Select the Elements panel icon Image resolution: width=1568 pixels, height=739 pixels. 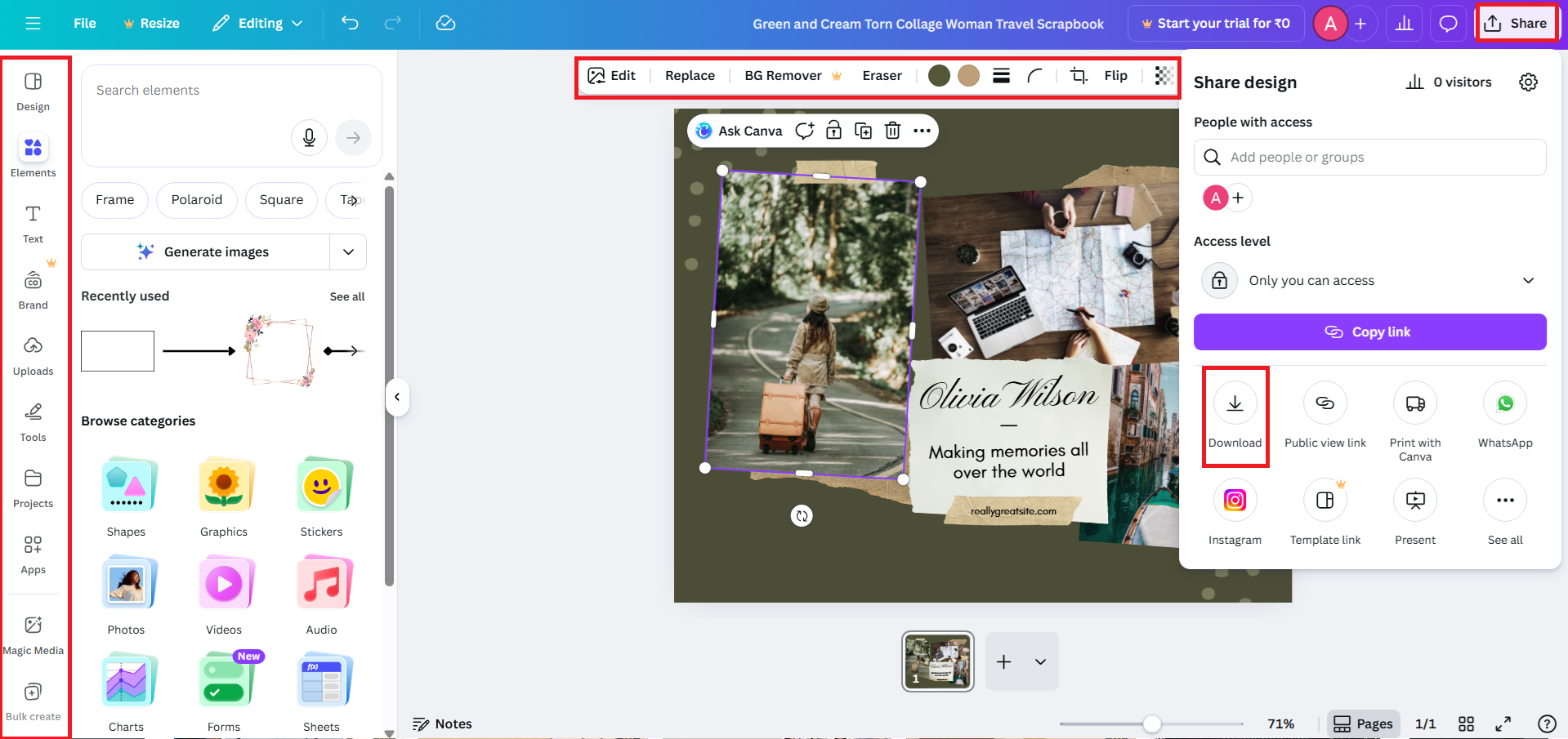(x=34, y=155)
